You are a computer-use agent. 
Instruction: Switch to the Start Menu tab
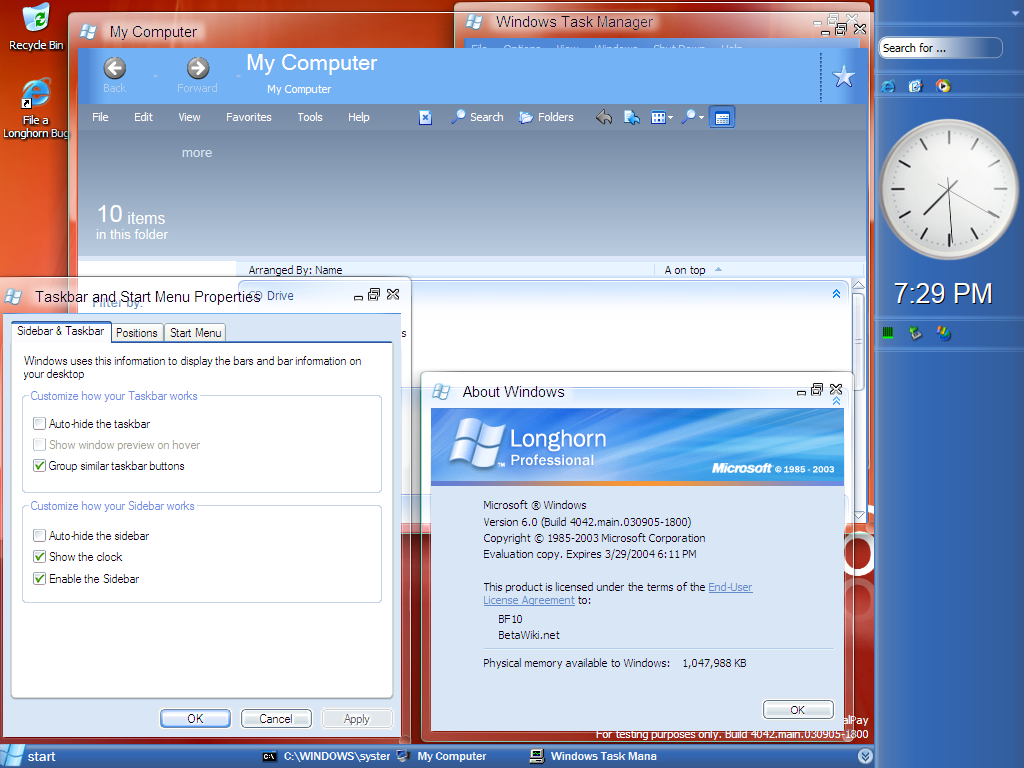[195, 333]
